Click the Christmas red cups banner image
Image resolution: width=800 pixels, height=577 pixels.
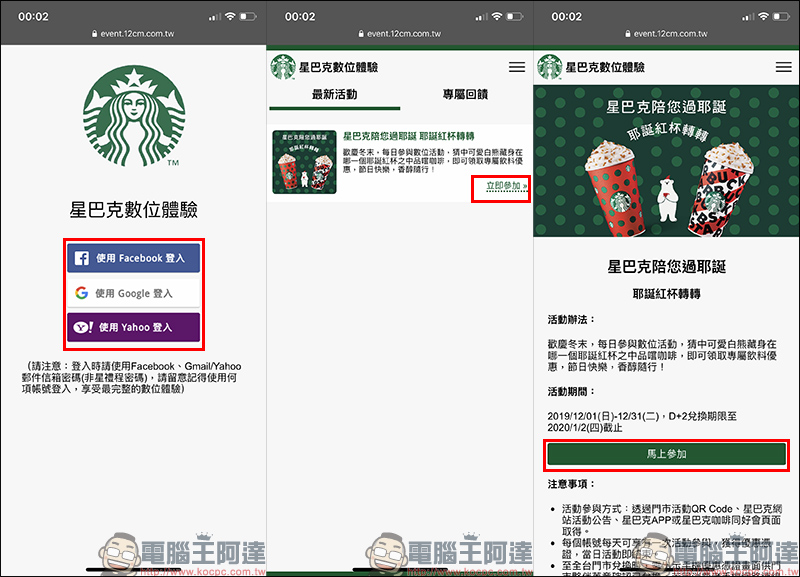666,161
